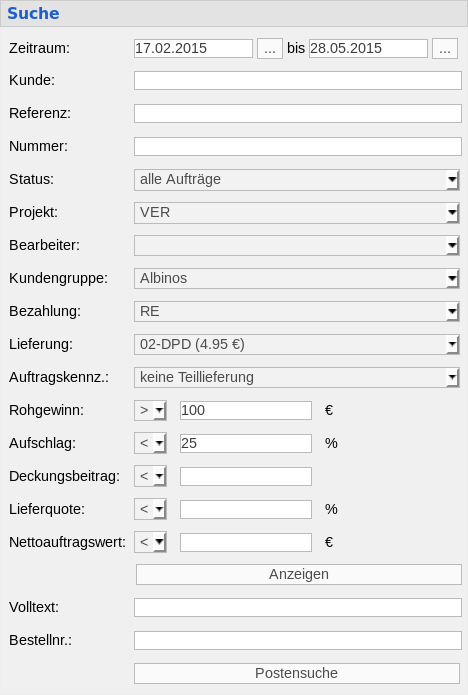
Task: Click the Anzeigen button
Action: pyautogui.click(x=299, y=574)
